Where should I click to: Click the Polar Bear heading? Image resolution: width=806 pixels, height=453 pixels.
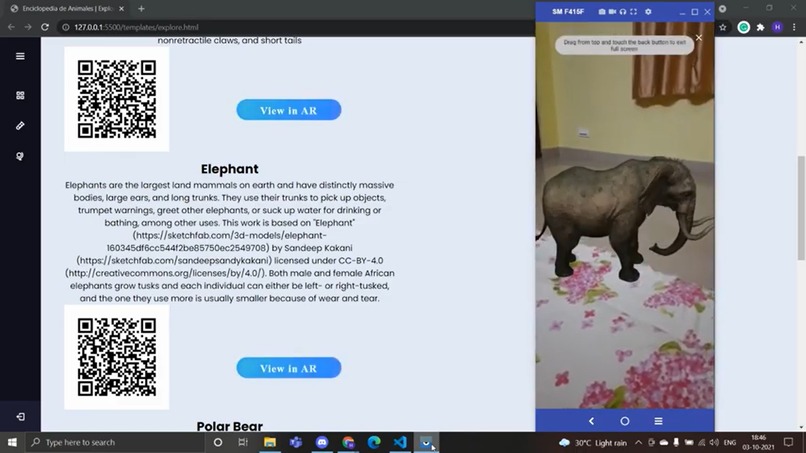[x=230, y=426]
